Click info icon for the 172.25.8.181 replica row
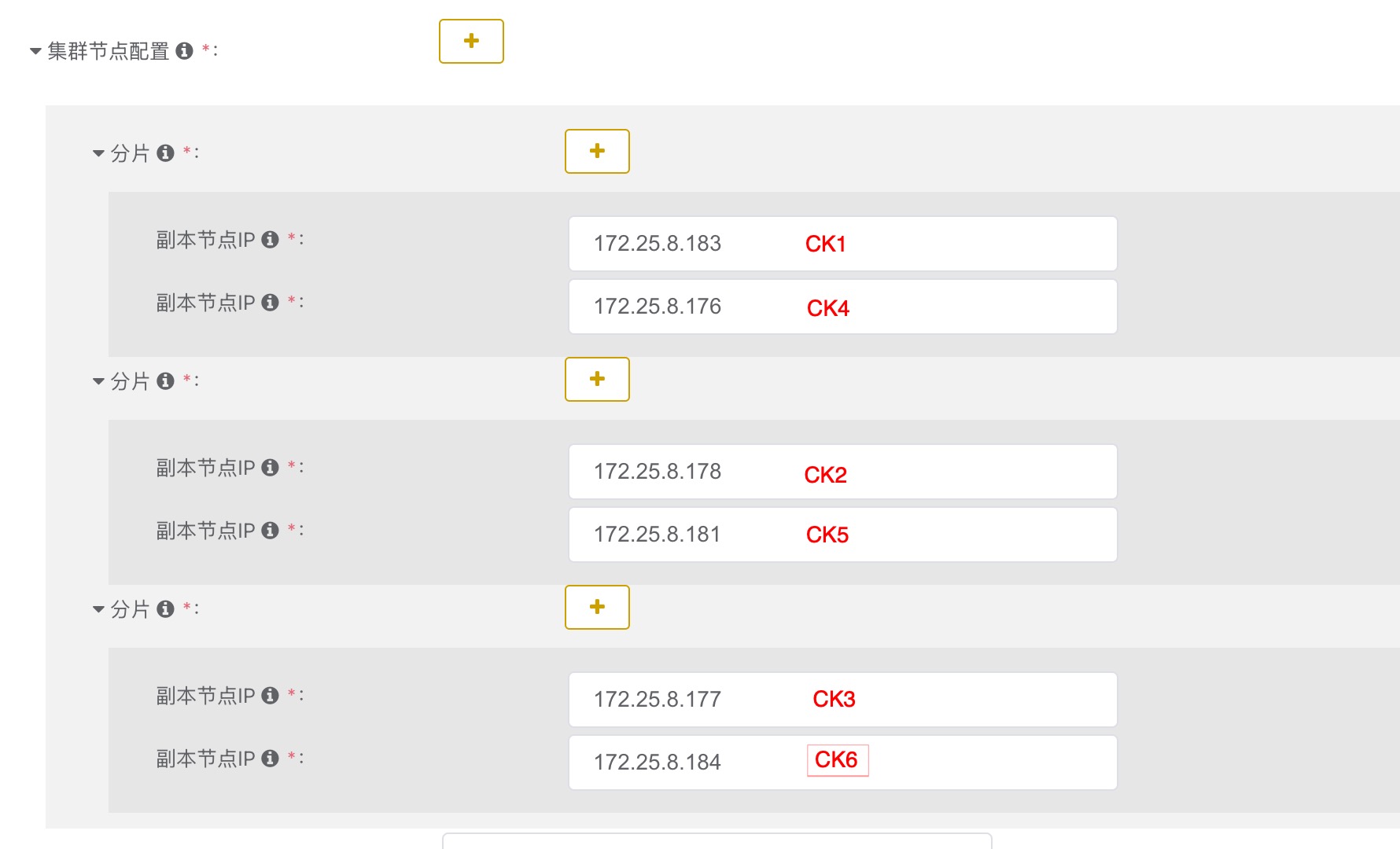 point(270,531)
